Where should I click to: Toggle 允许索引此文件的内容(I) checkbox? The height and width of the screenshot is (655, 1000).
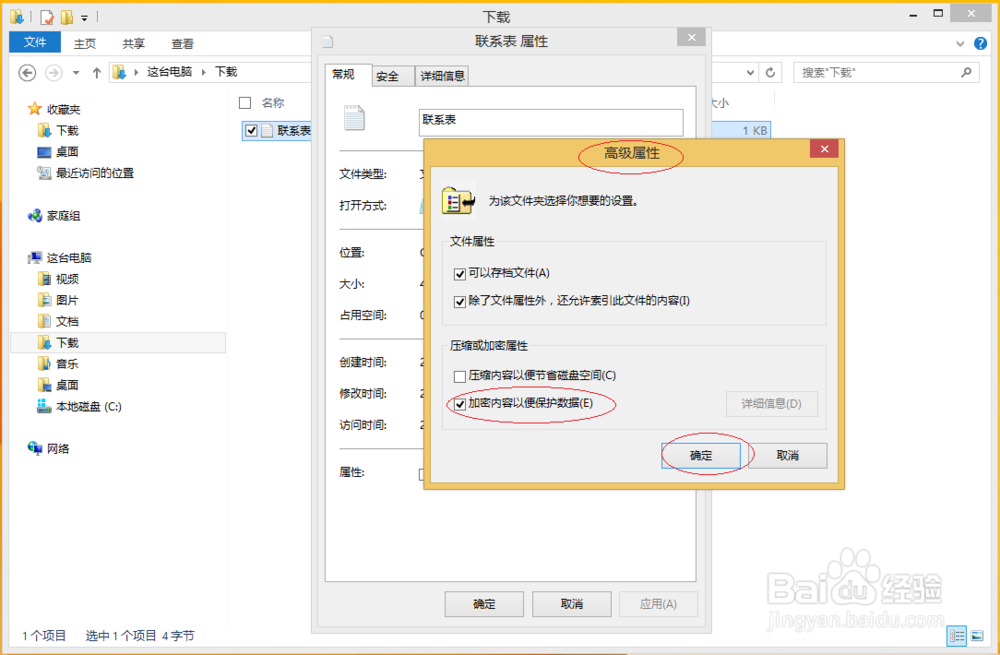click(460, 302)
